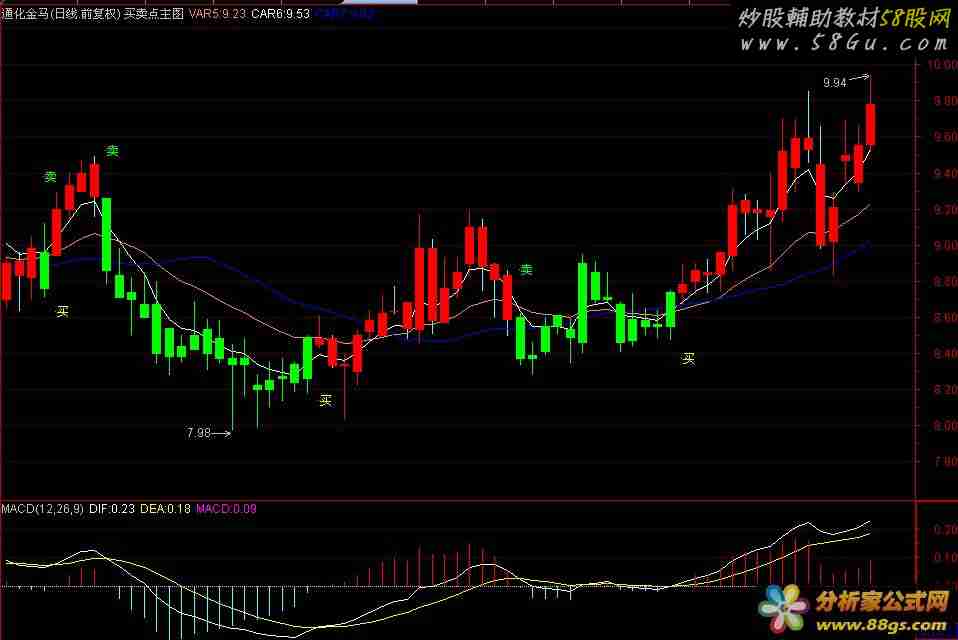
Task: Click the VAR5:9.23 indicator value
Action: 218,13
